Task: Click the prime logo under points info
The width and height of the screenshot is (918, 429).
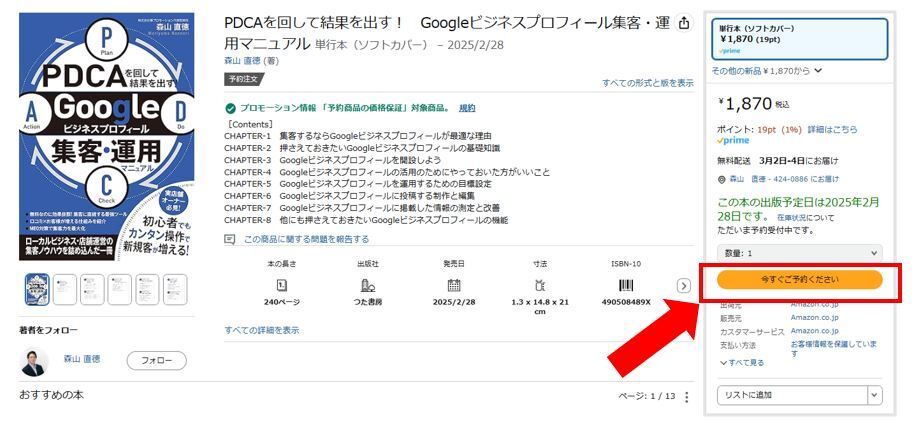Action: tap(732, 141)
